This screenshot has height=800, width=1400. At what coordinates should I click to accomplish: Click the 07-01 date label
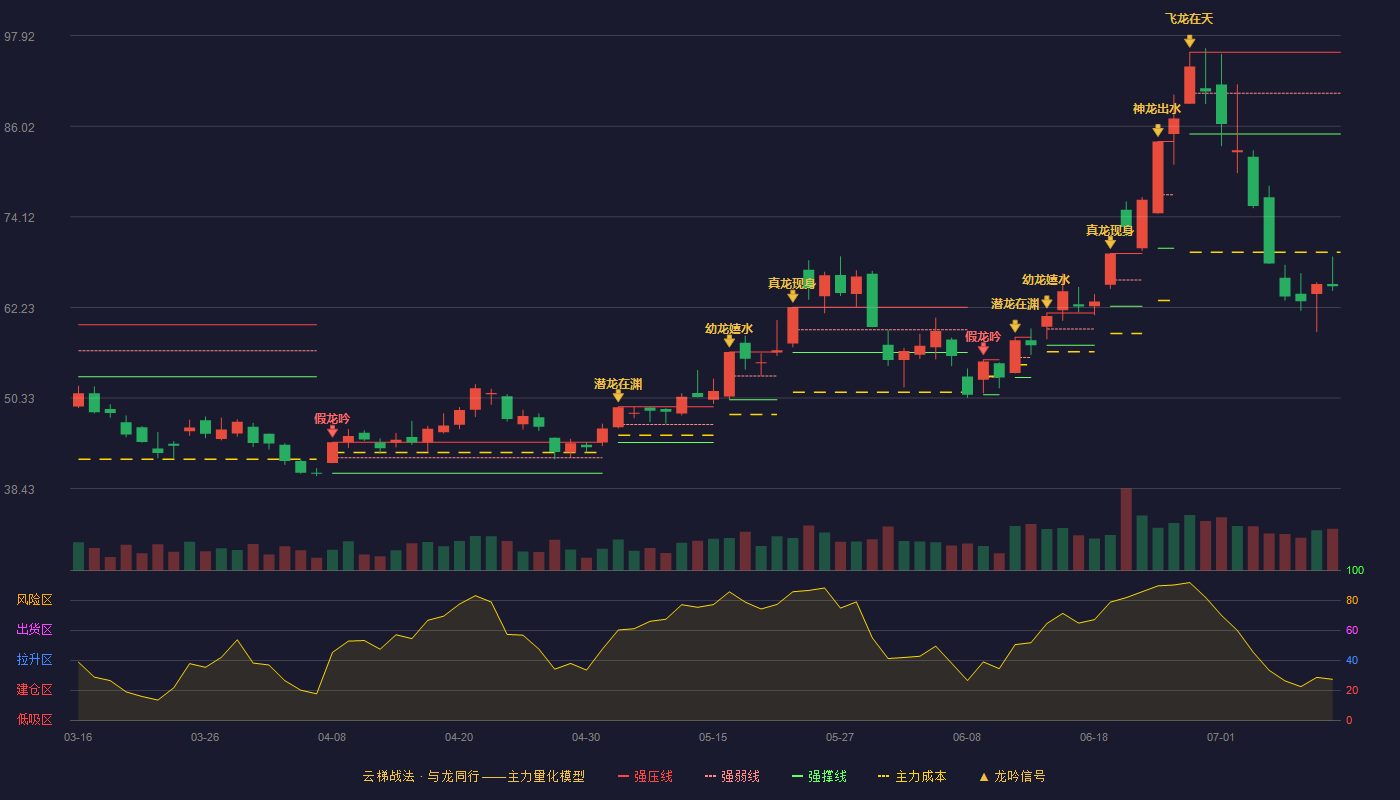[x=1221, y=737]
